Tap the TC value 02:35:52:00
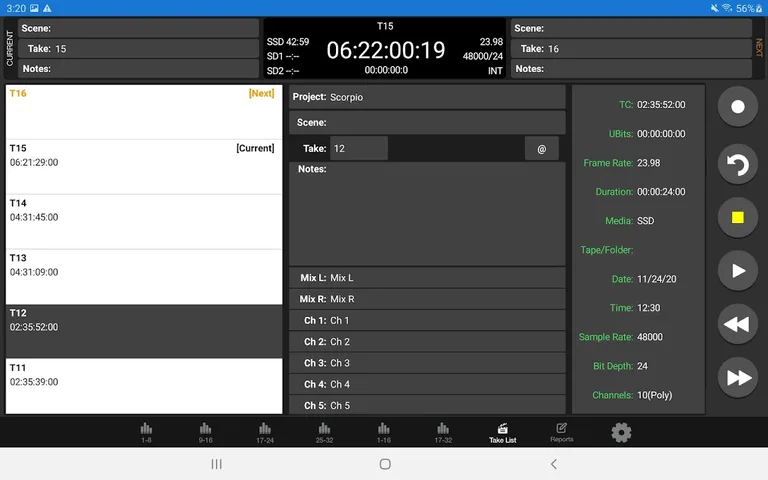Image resolution: width=768 pixels, height=480 pixels. (x=661, y=104)
